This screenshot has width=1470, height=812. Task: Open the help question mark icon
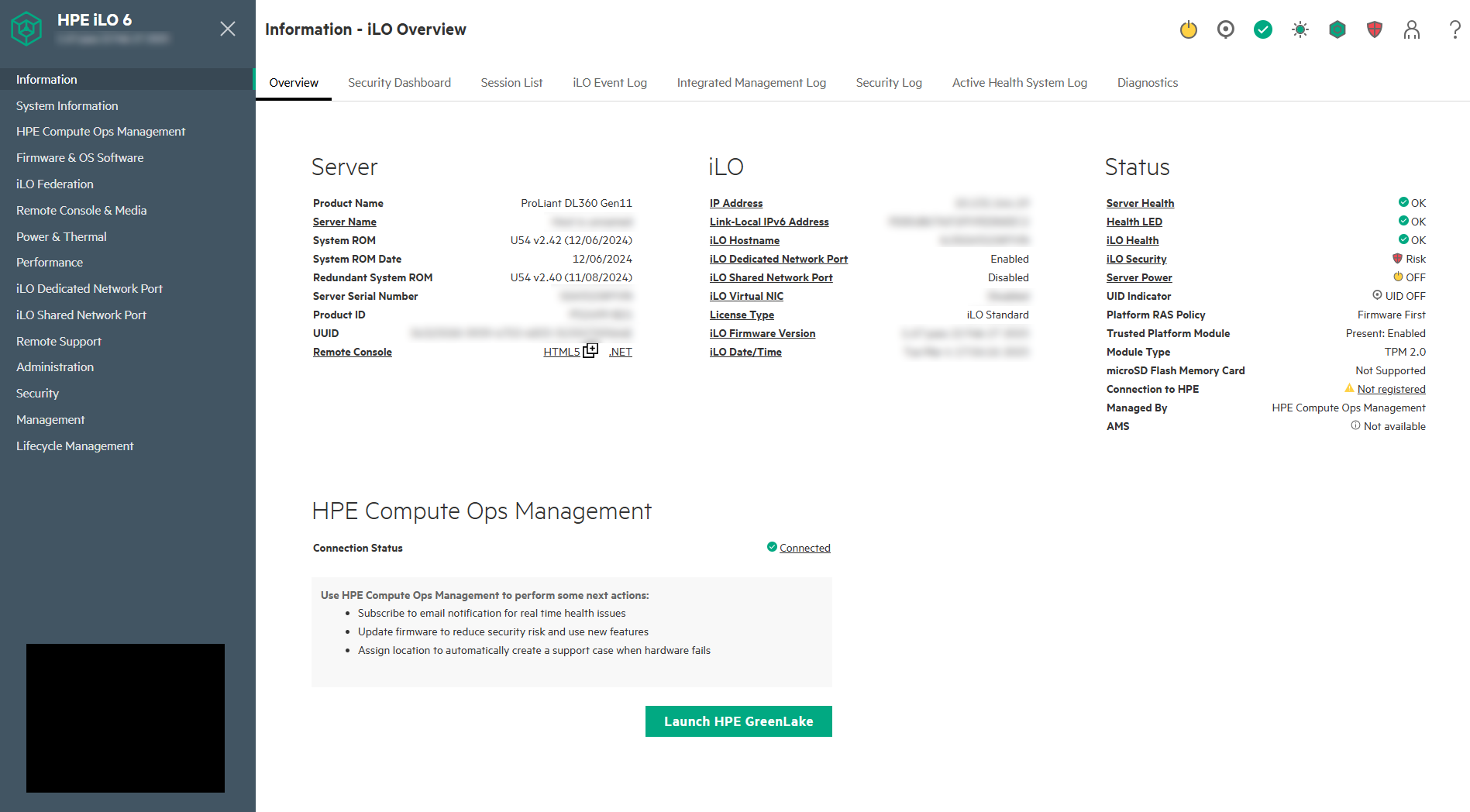(x=1455, y=29)
